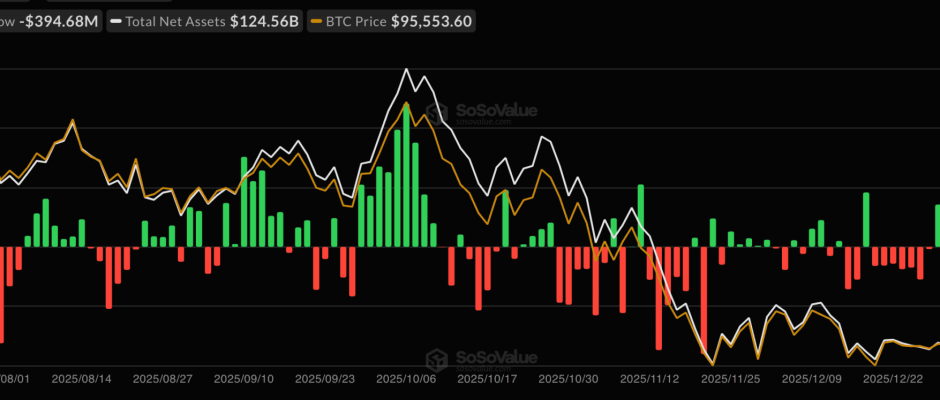Select the 2025/10/30 date label
Image resolution: width=940 pixels, height=400 pixels.
tap(570, 380)
